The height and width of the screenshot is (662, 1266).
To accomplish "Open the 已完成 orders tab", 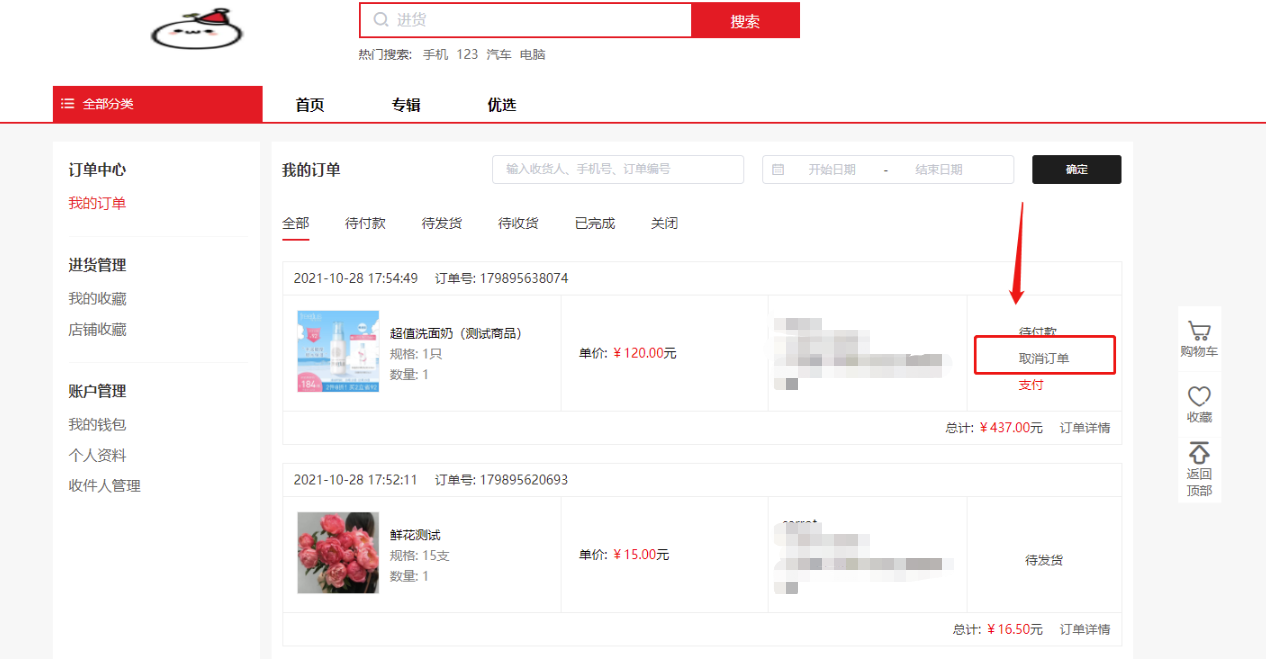I will click(594, 223).
